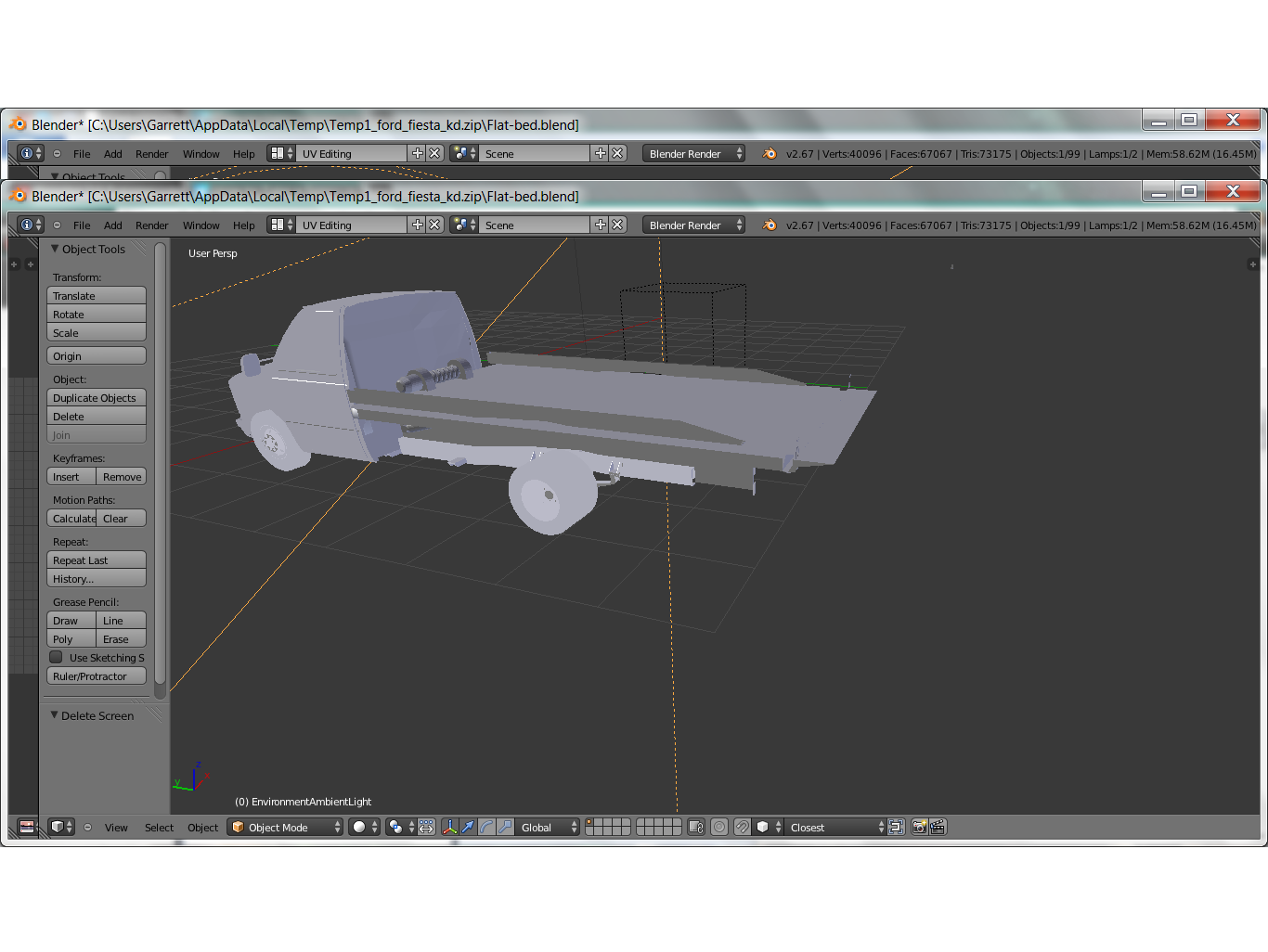The height and width of the screenshot is (952, 1268).
Task: Delete the UV Editing screen layout in front window
Action: [434, 225]
